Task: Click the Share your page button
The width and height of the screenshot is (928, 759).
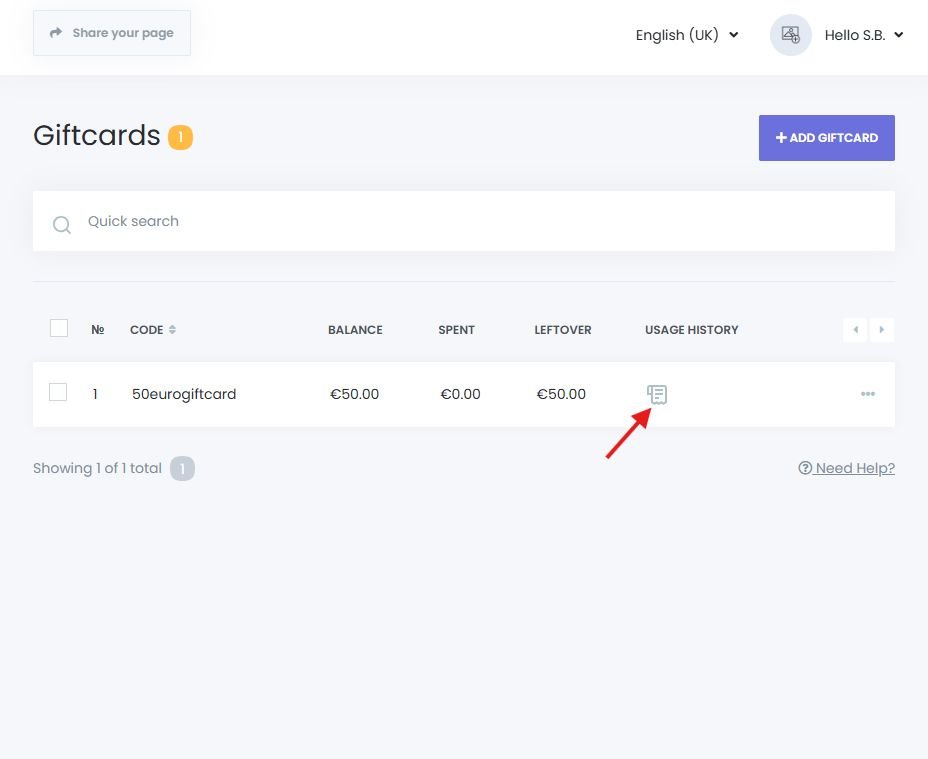Action: pos(111,32)
